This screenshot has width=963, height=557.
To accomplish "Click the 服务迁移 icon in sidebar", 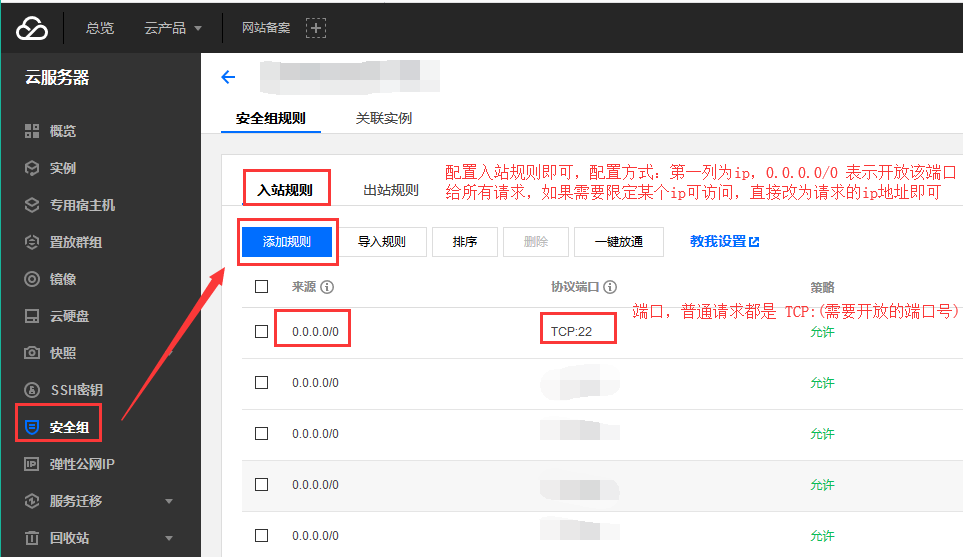I will pos(32,501).
